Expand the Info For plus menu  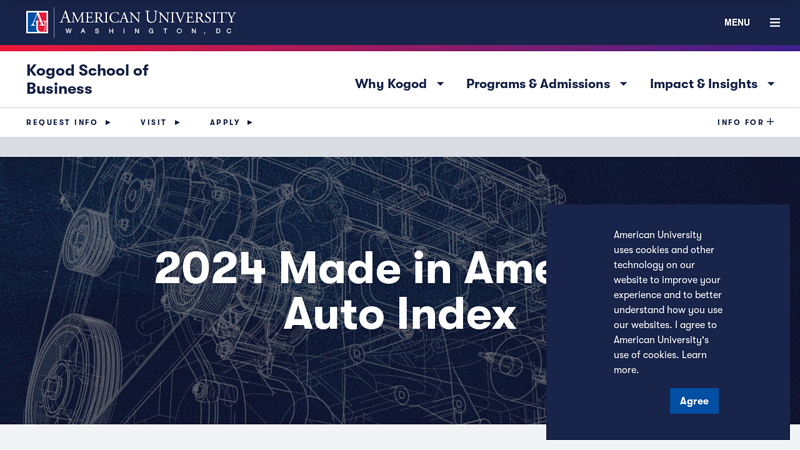[745, 122]
